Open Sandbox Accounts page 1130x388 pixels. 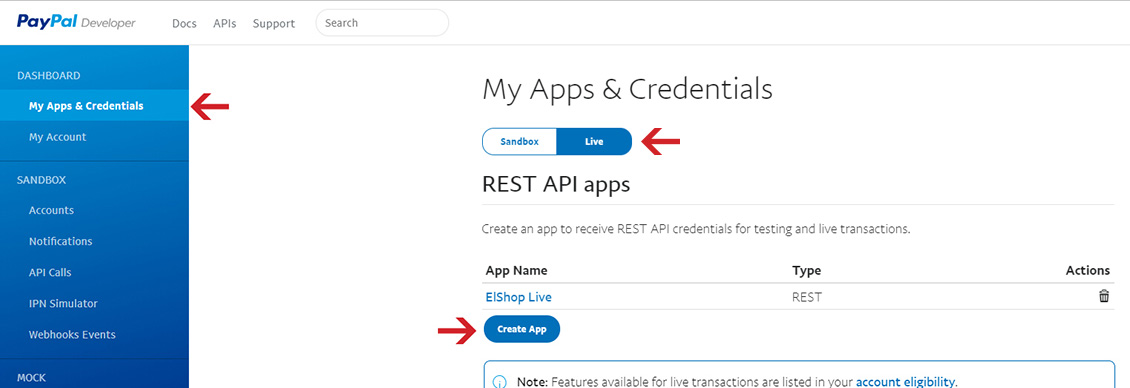pyautogui.click(x=94, y=210)
